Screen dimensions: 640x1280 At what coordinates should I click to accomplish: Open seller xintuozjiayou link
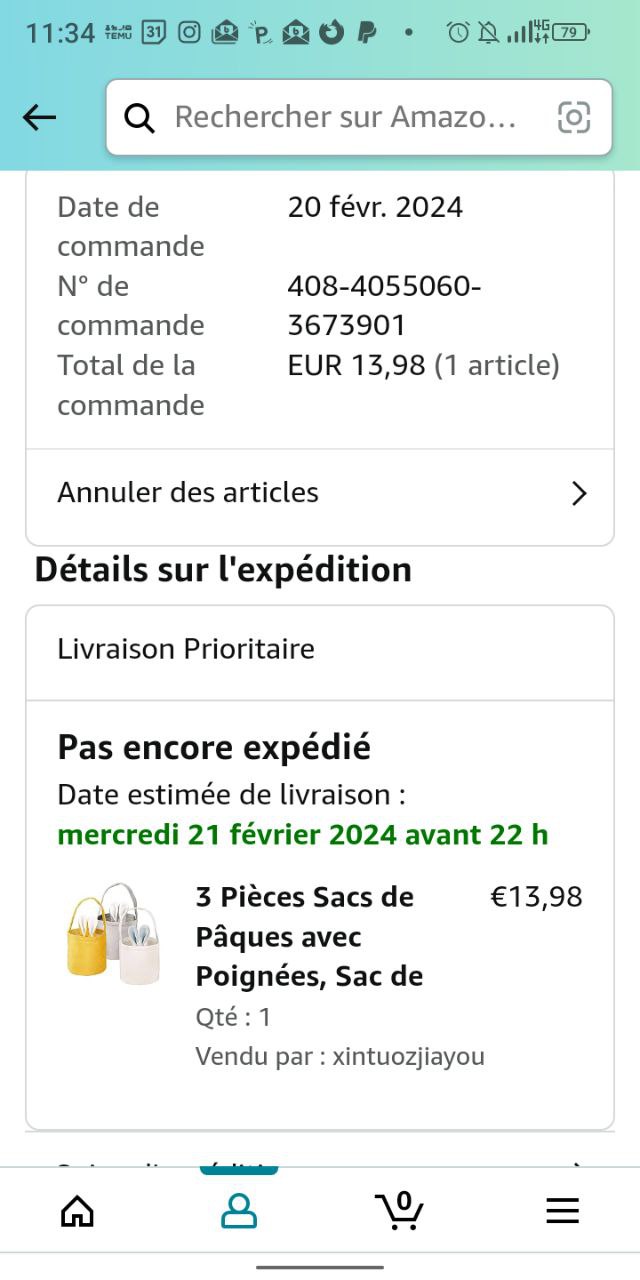click(408, 1056)
